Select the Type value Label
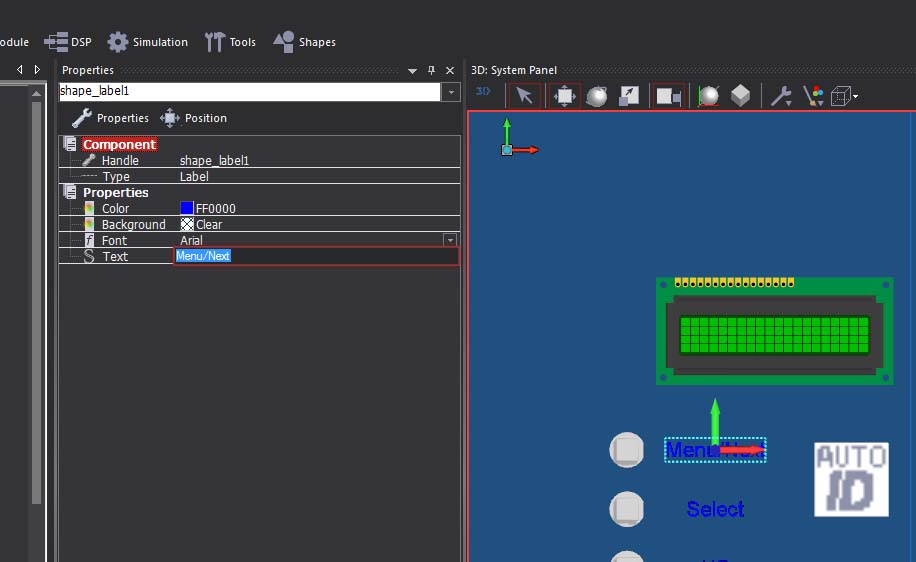 194,176
